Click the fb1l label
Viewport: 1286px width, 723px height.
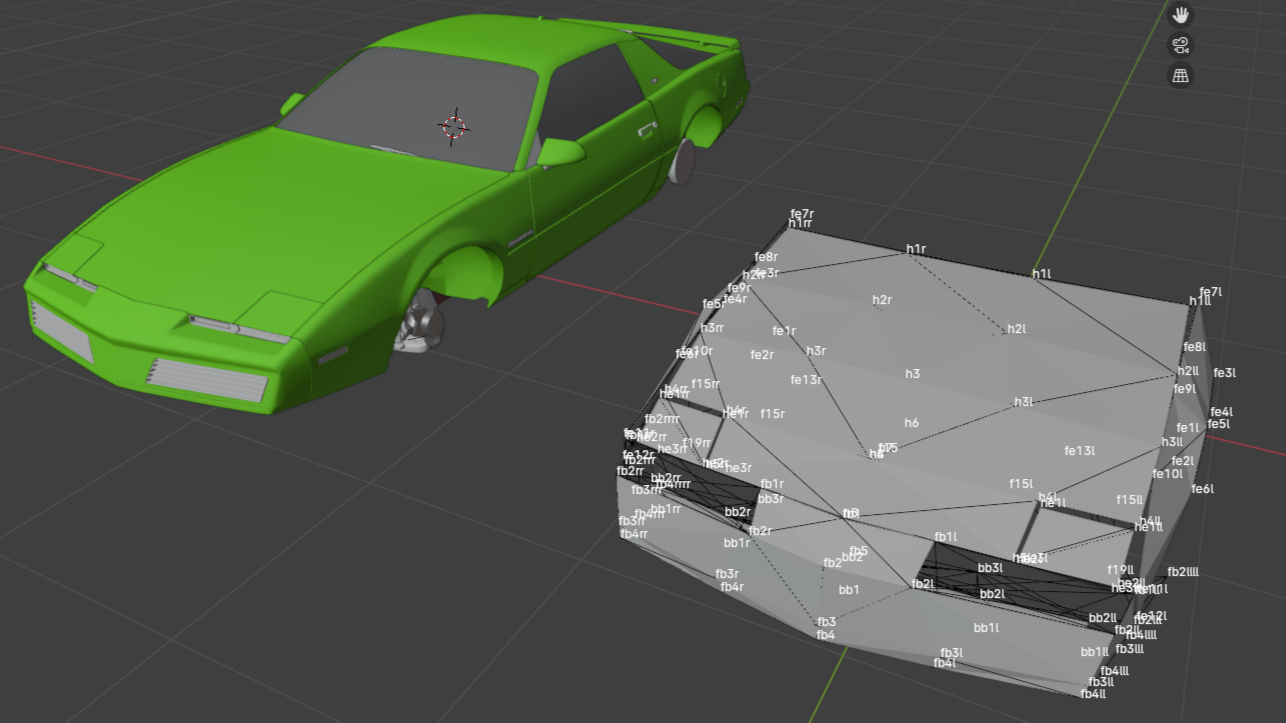click(945, 537)
